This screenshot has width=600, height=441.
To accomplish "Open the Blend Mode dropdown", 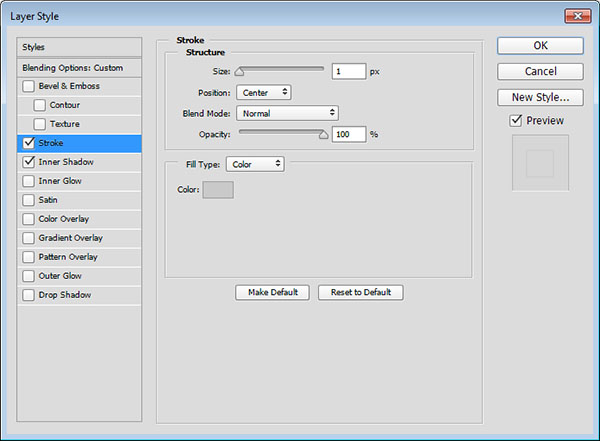I will tap(287, 113).
